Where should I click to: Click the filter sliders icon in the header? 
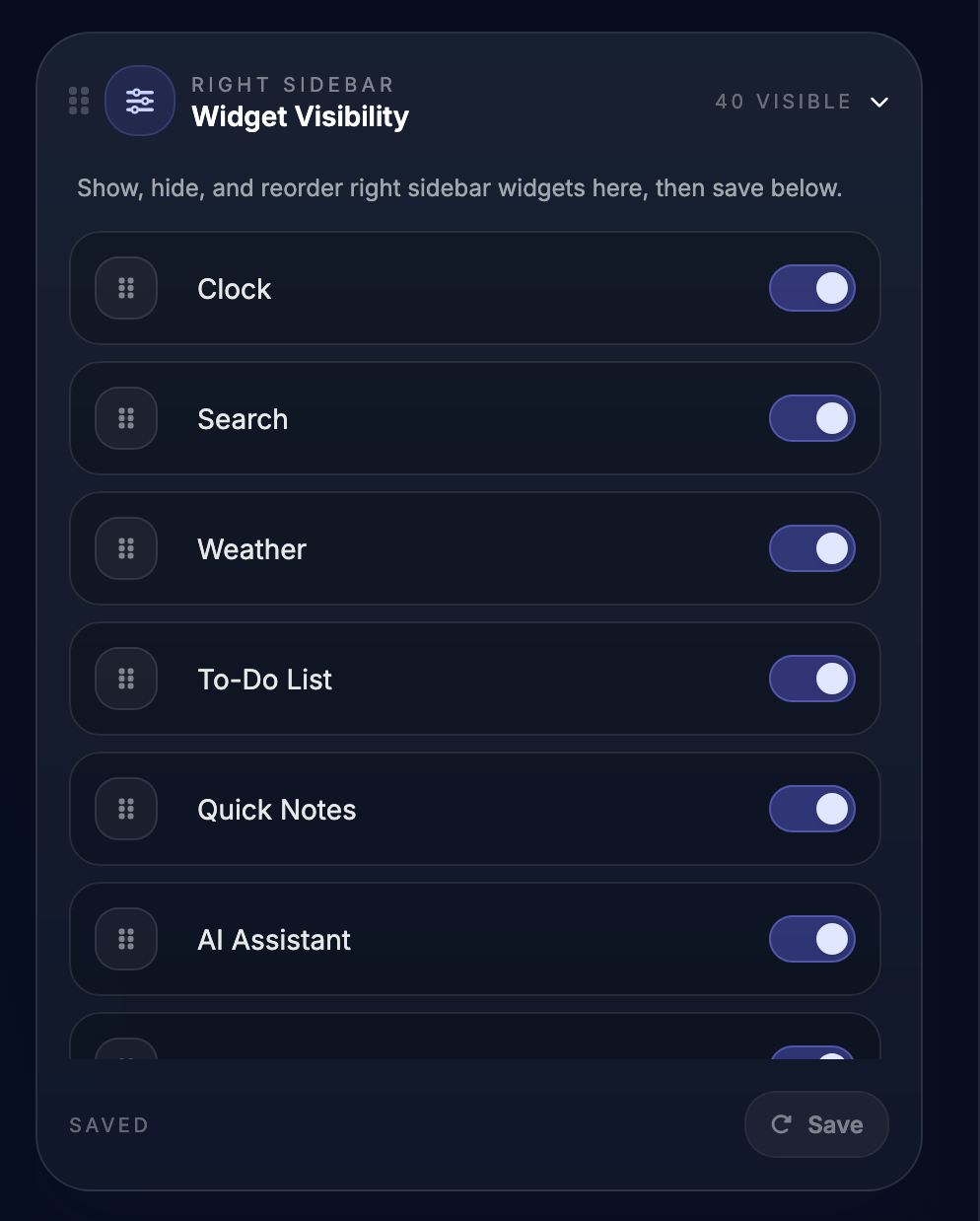tap(139, 101)
